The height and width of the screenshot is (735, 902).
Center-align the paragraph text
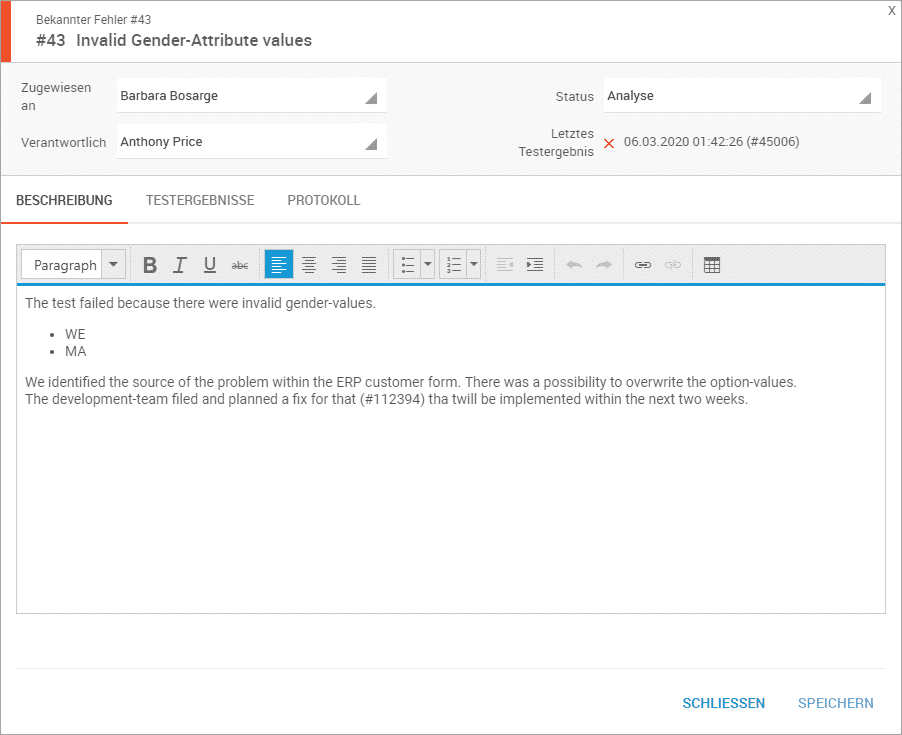pyautogui.click(x=309, y=265)
